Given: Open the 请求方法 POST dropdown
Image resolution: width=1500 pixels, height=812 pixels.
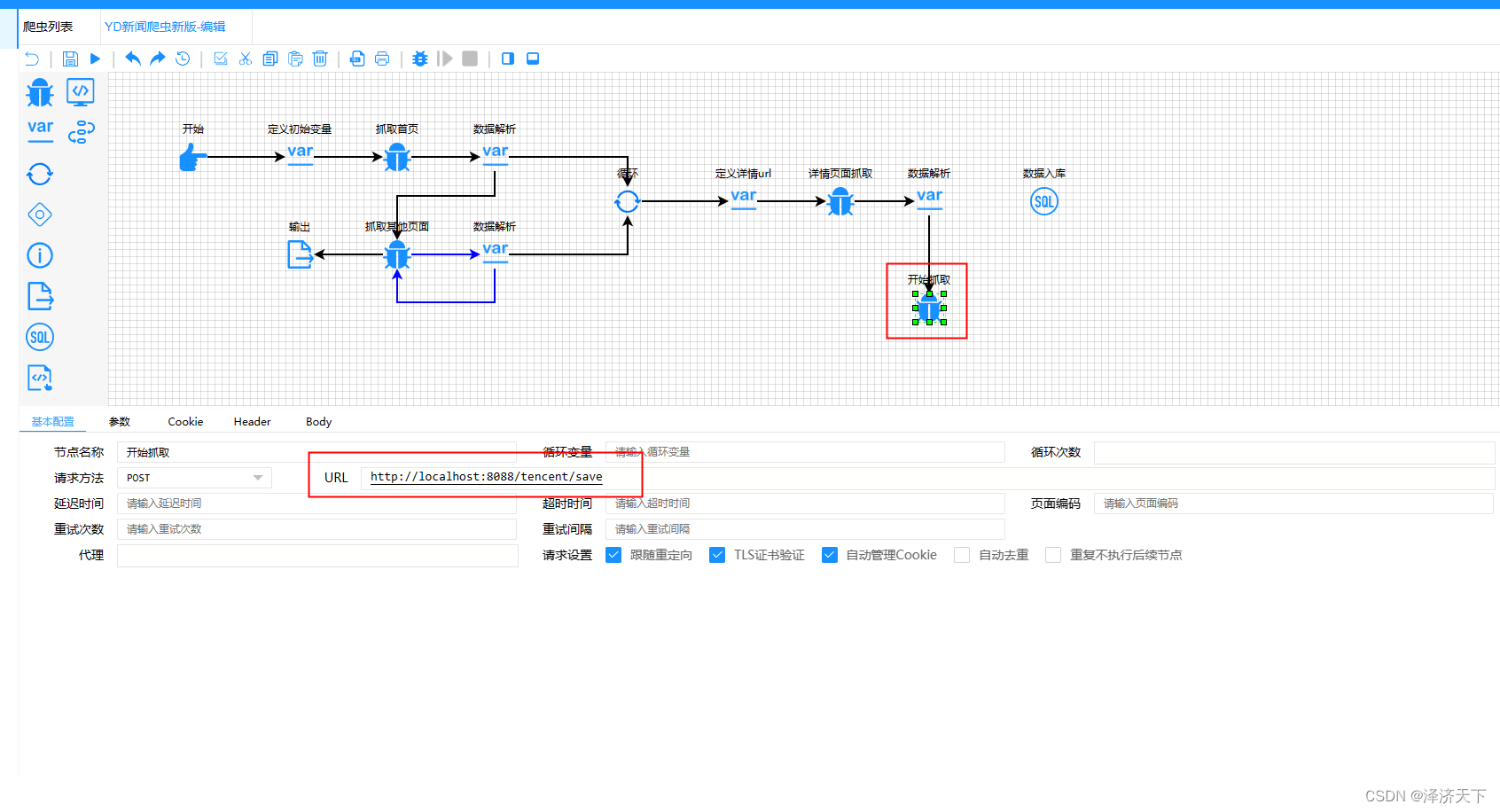Looking at the screenshot, I should [194, 478].
